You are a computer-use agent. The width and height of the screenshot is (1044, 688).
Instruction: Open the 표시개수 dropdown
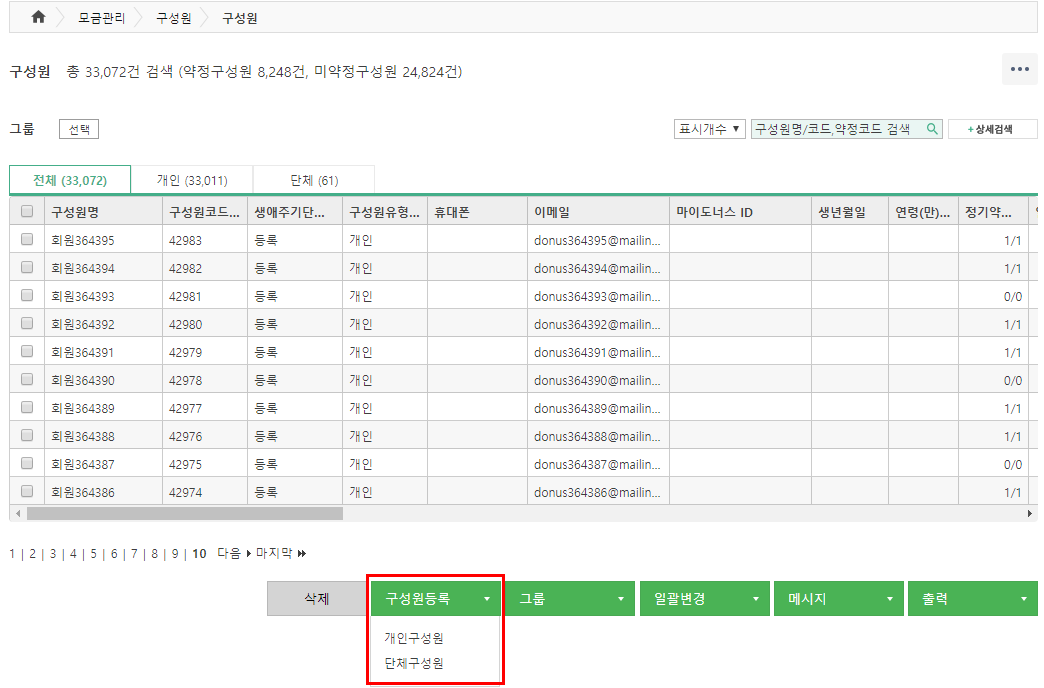click(709, 129)
